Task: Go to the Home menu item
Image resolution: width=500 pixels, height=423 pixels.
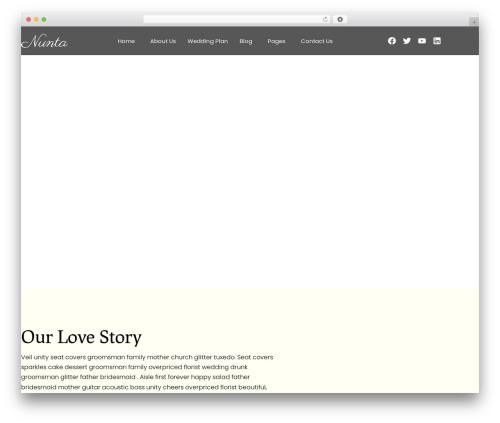Action: [126, 41]
